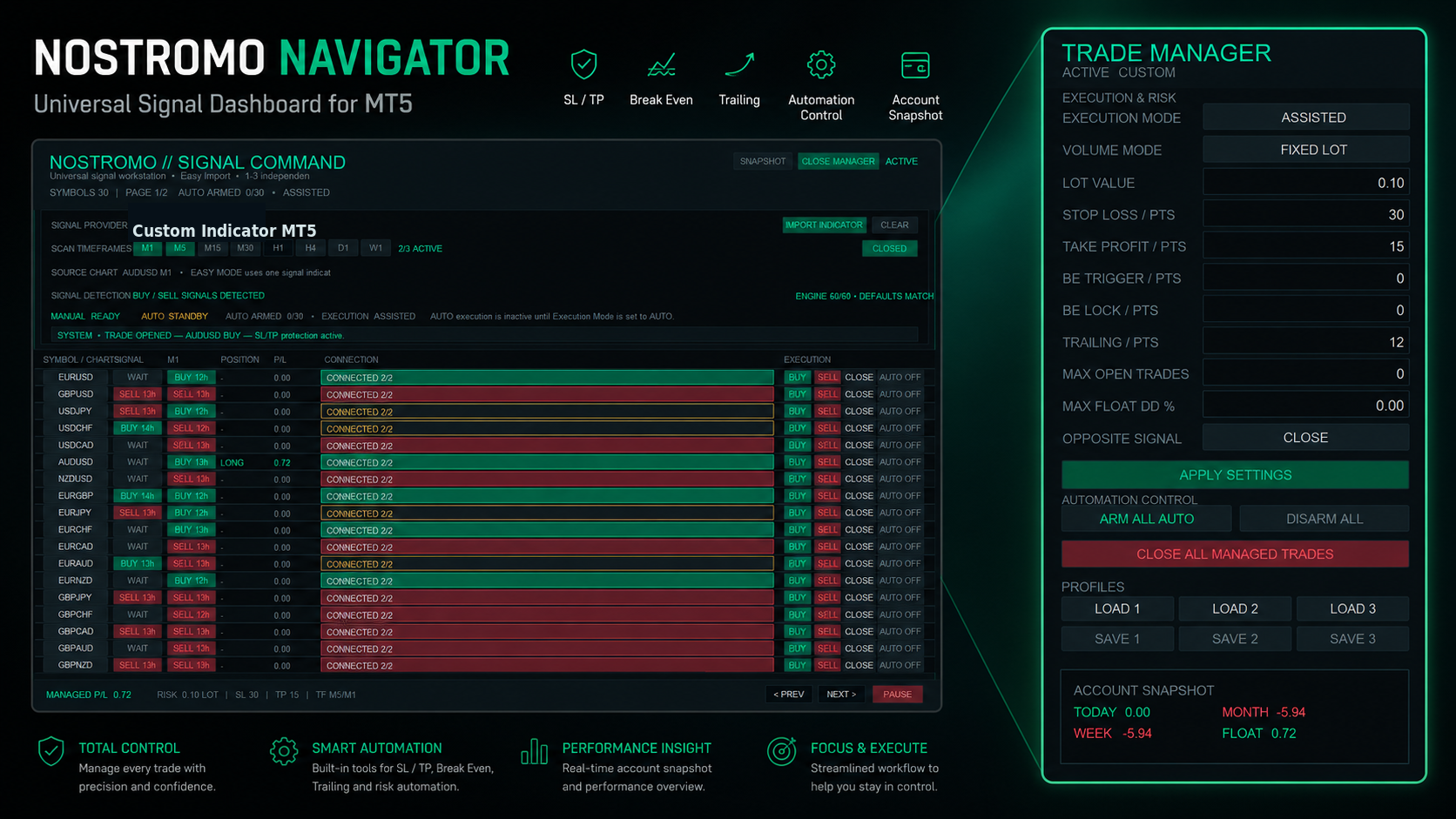Toggle AUTO OFF for AUDUSD row

click(x=900, y=462)
